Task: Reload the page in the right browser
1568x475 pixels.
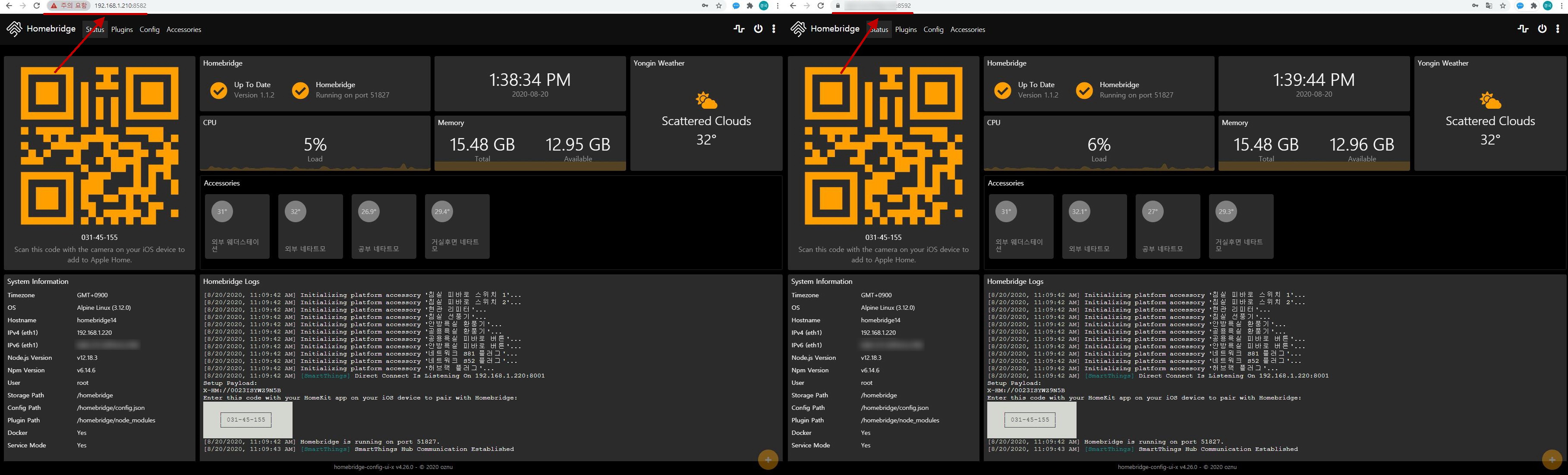Action: point(821,6)
